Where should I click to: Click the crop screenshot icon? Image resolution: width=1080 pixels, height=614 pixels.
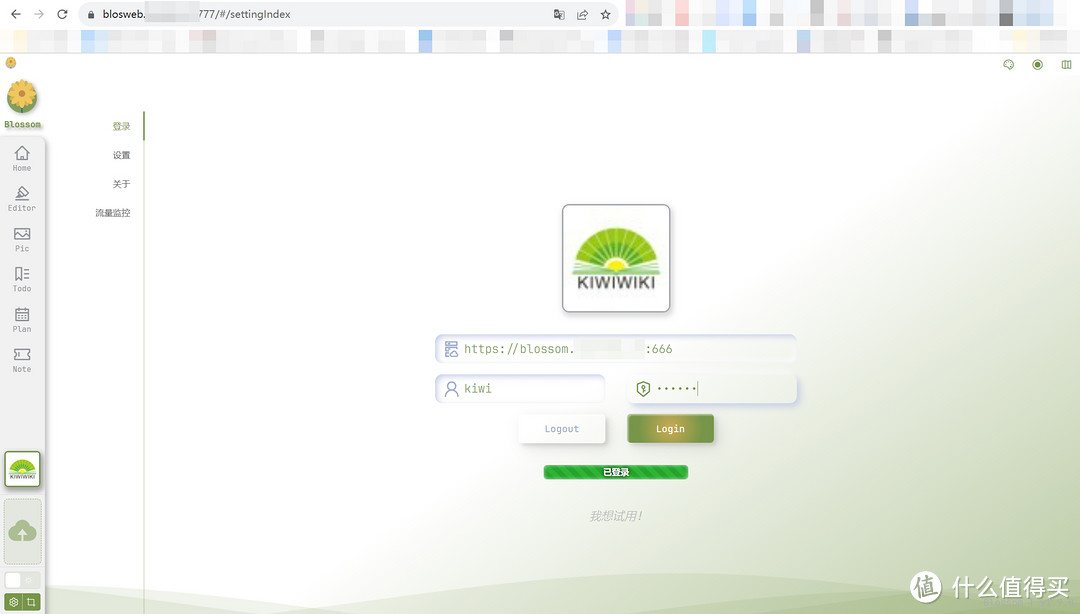click(x=31, y=602)
